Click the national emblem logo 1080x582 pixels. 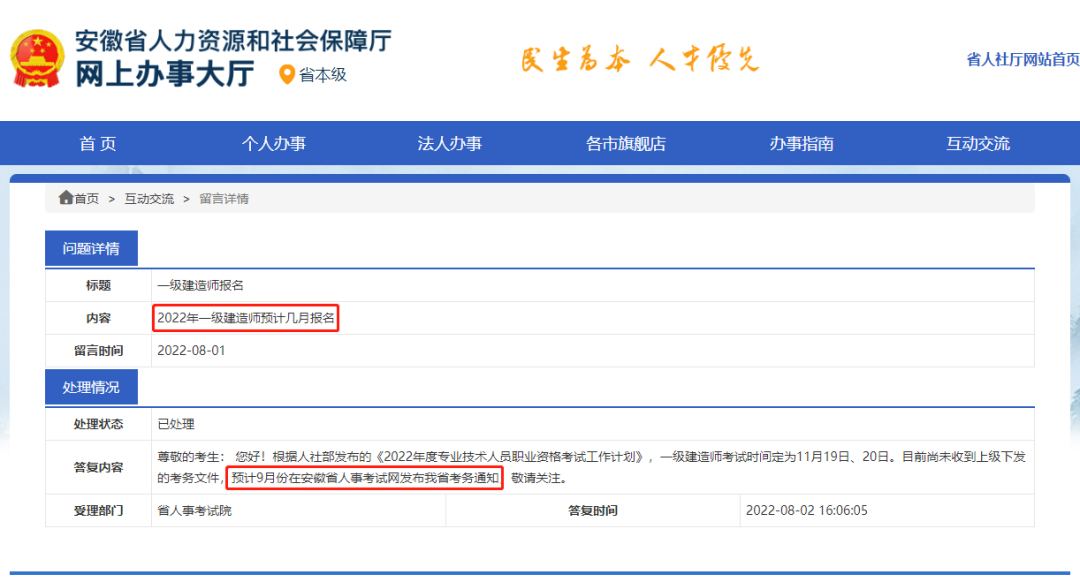tap(36, 59)
